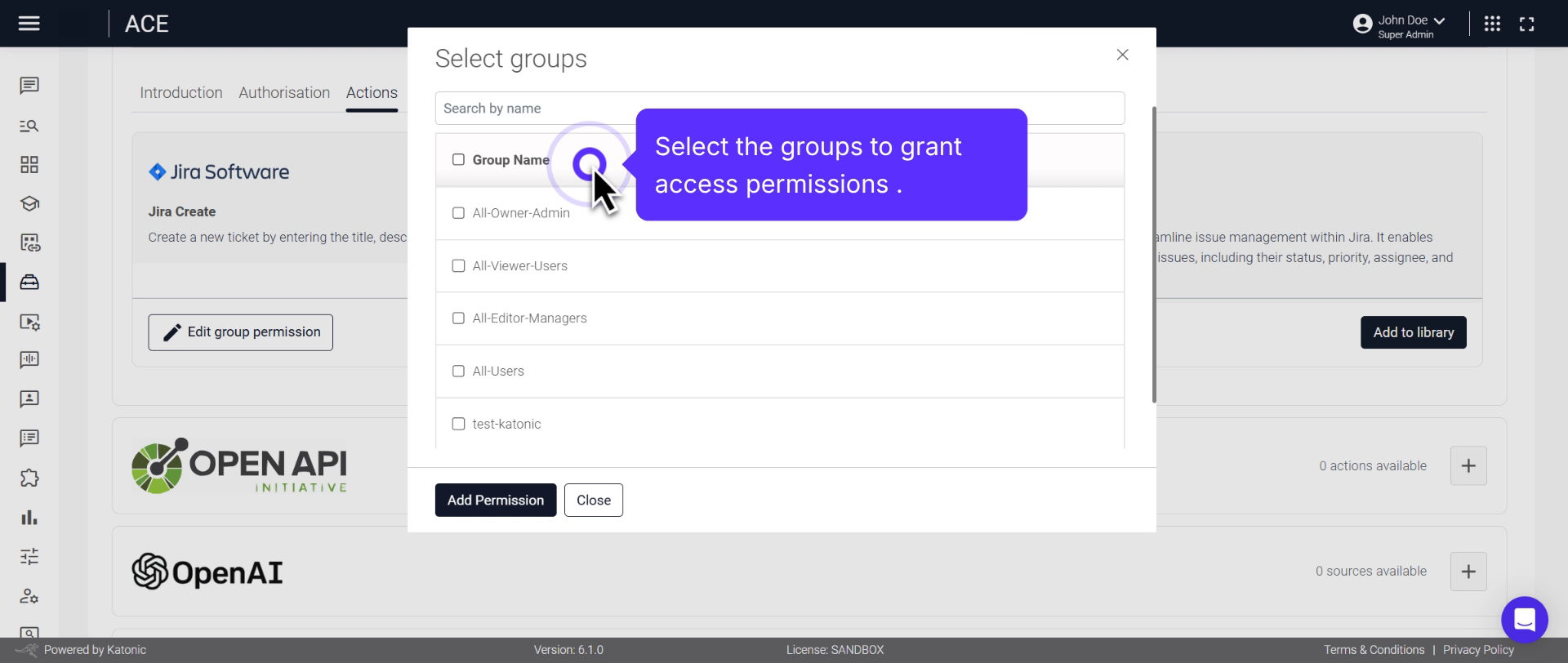1568x663 pixels.
Task: Open the user settings sidebar icon
Action: [29, 596]
